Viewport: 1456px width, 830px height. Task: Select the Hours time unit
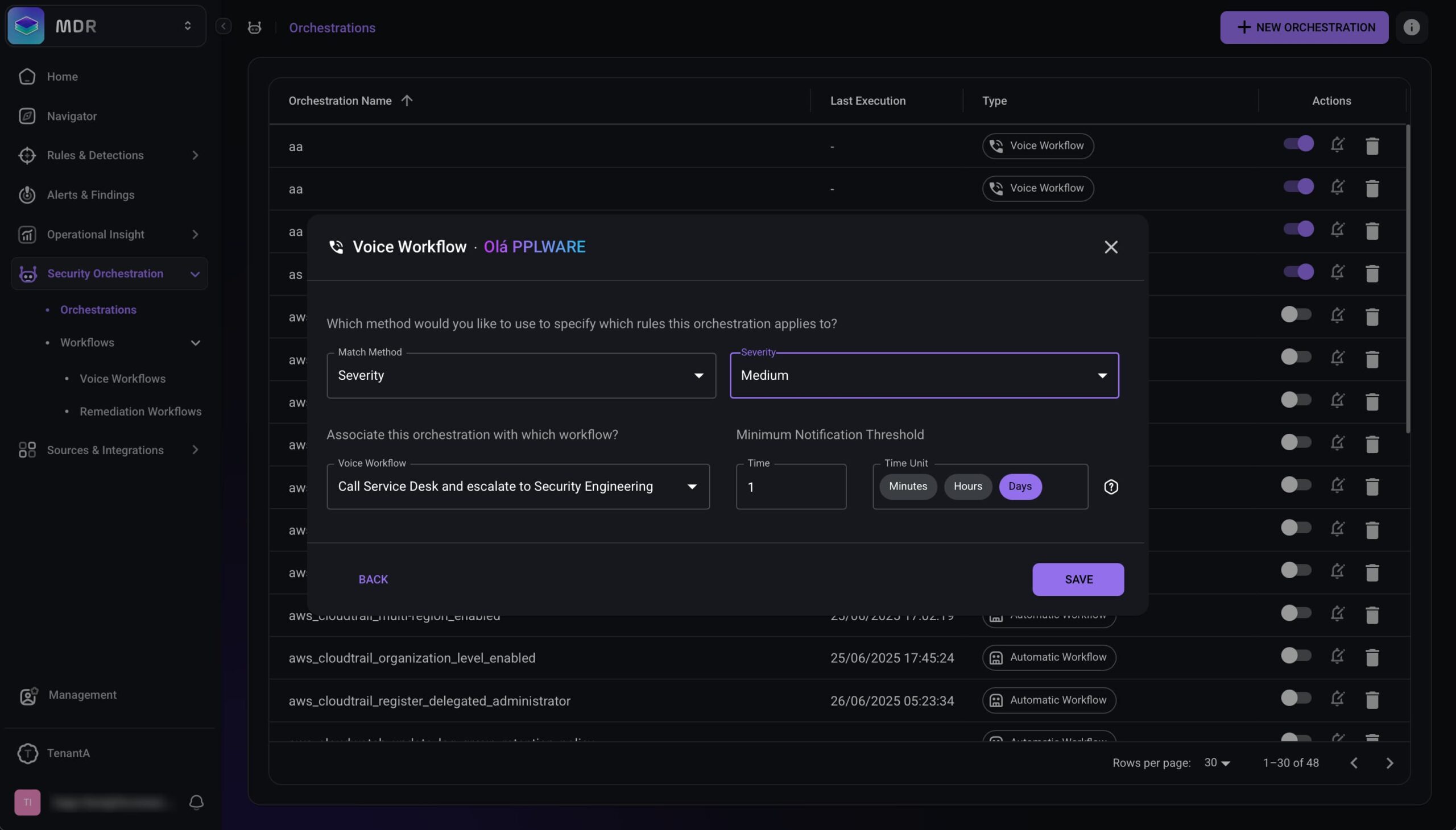tap(967, 486)
